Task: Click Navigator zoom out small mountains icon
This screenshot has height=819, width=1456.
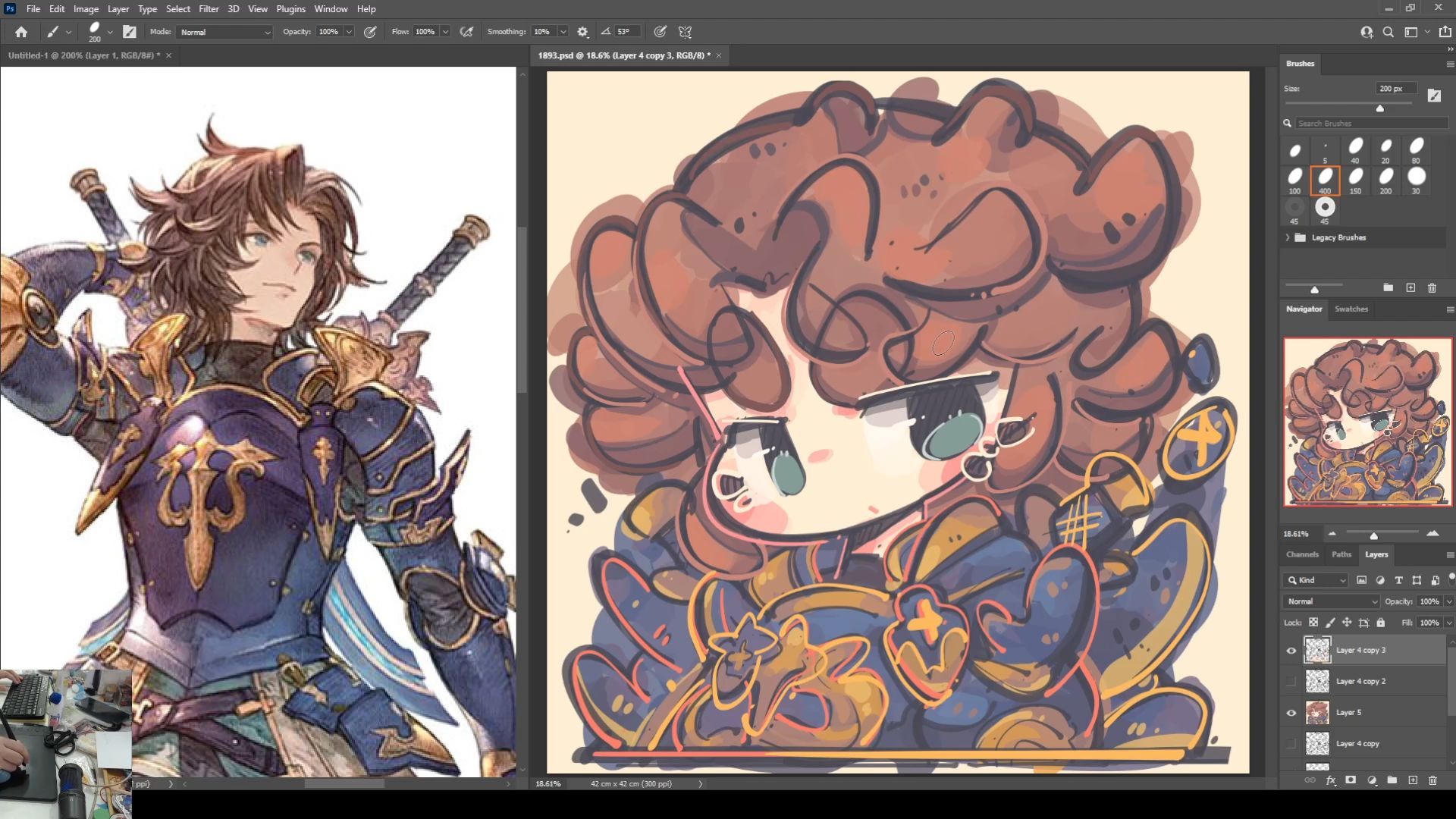Action: pyautogui.click(x=1332, y=534)
